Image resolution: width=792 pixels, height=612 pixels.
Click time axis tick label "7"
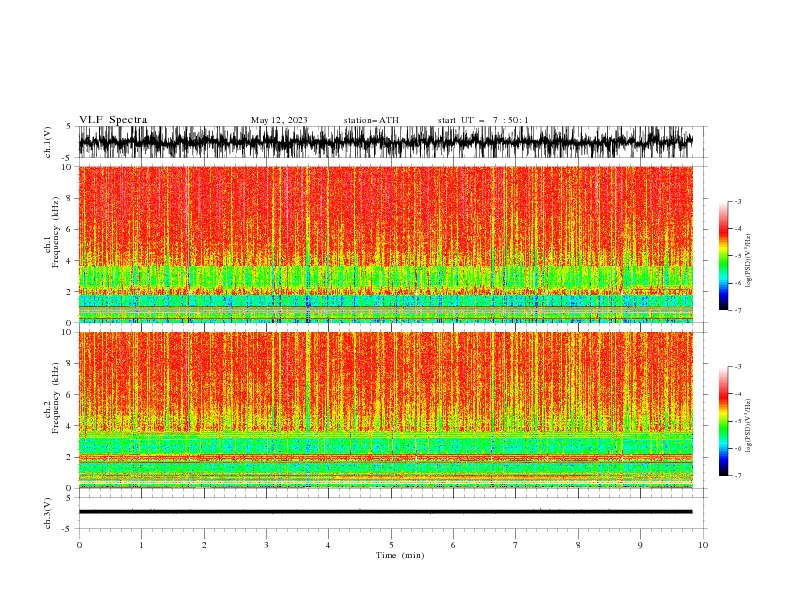point(516,545)
